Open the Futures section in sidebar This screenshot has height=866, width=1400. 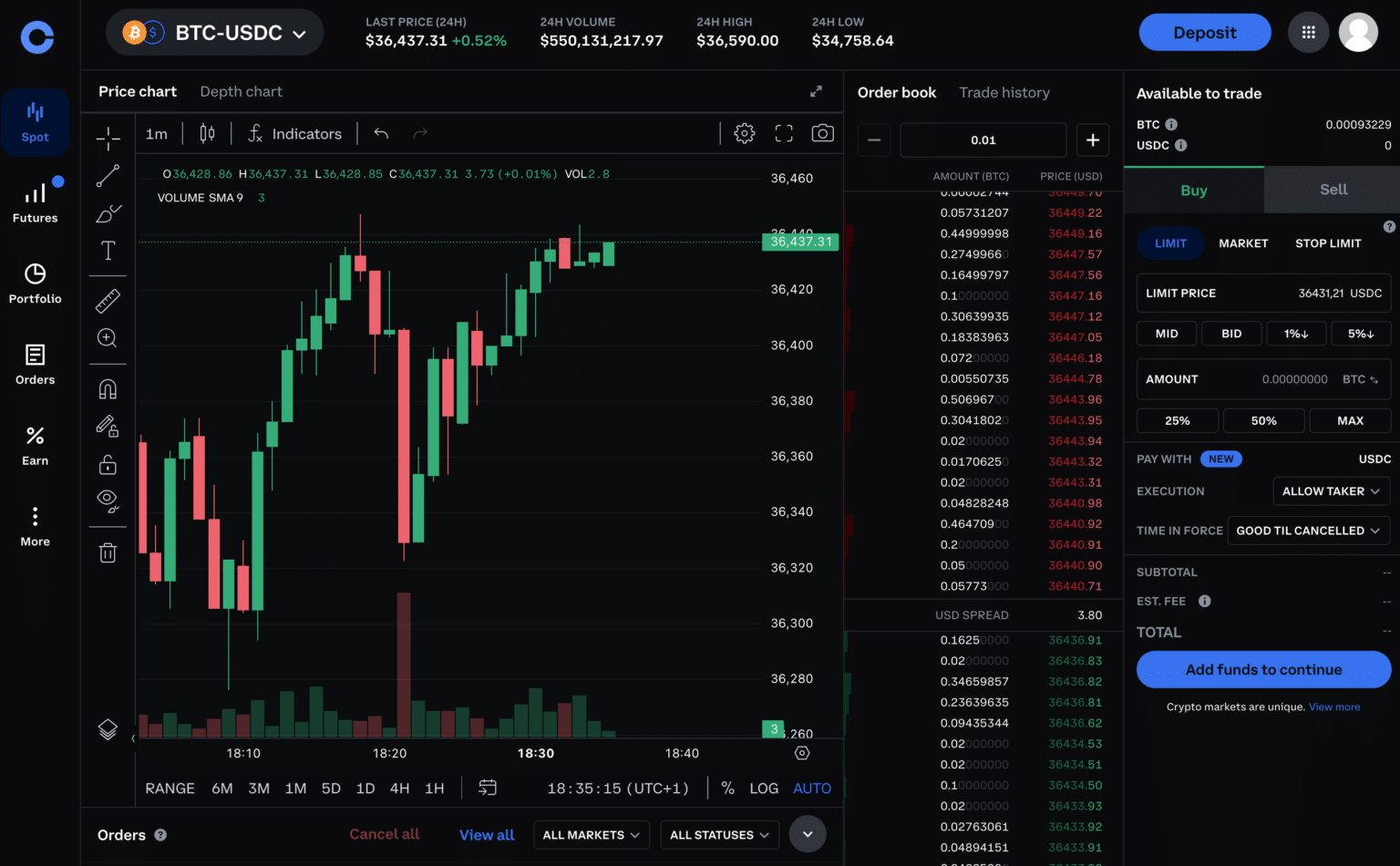(35, 203)
